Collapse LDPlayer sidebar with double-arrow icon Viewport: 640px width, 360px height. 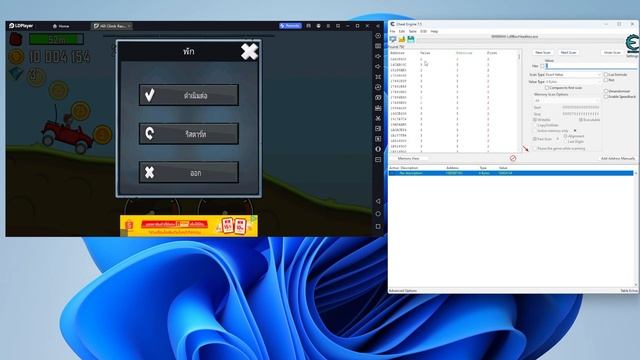[x=378, y=26]
